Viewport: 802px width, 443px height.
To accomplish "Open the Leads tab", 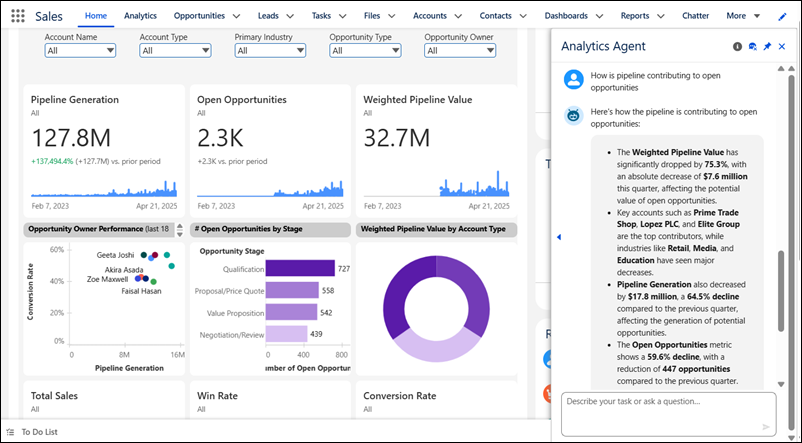I will (x=268, y=16).
